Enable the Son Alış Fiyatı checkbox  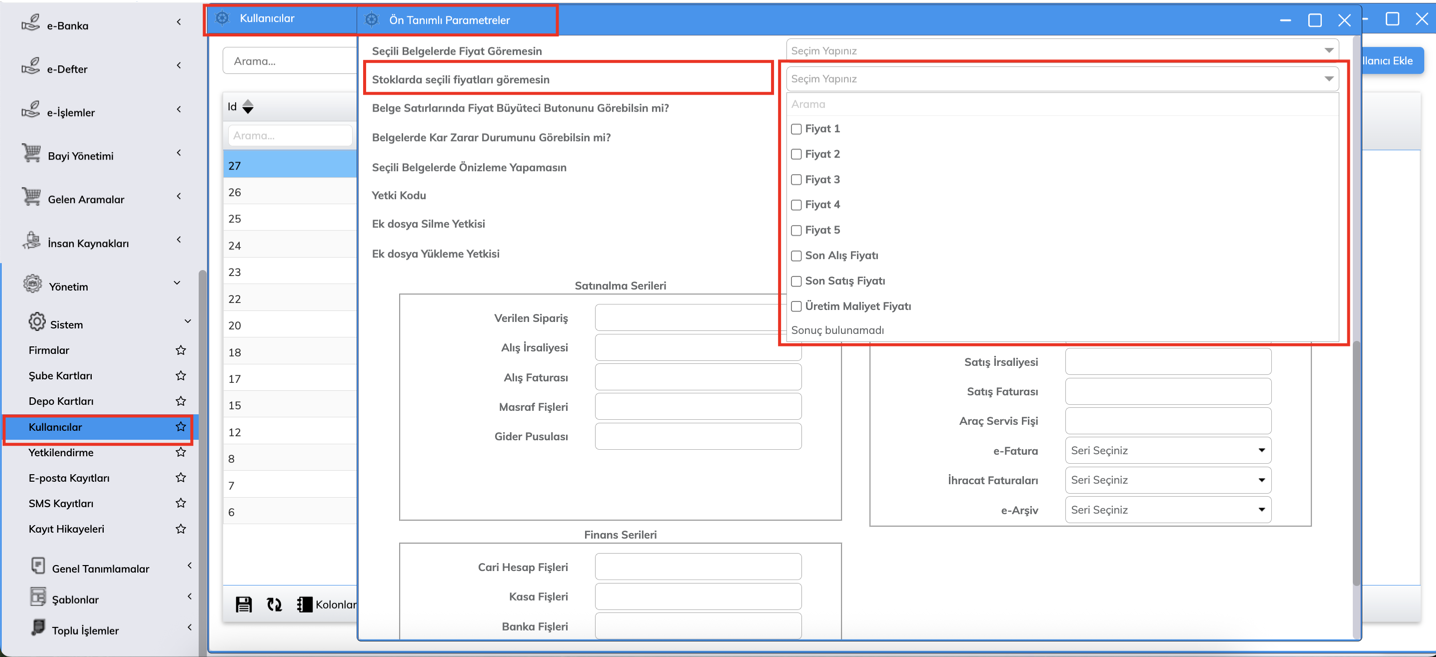click(796, 256)
